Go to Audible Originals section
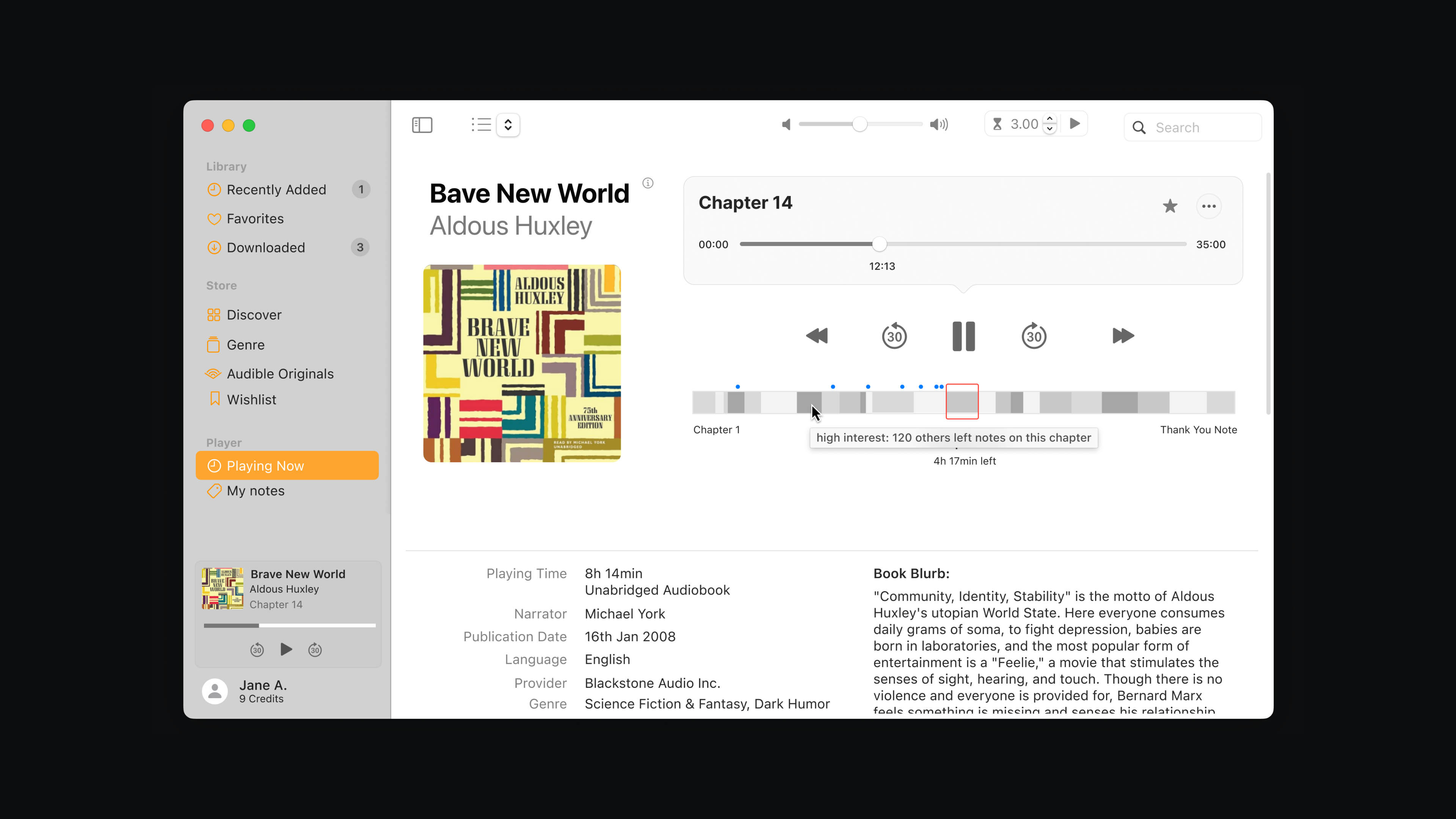1456x819 pixels. pyautogui.click(x=280, y=373)
